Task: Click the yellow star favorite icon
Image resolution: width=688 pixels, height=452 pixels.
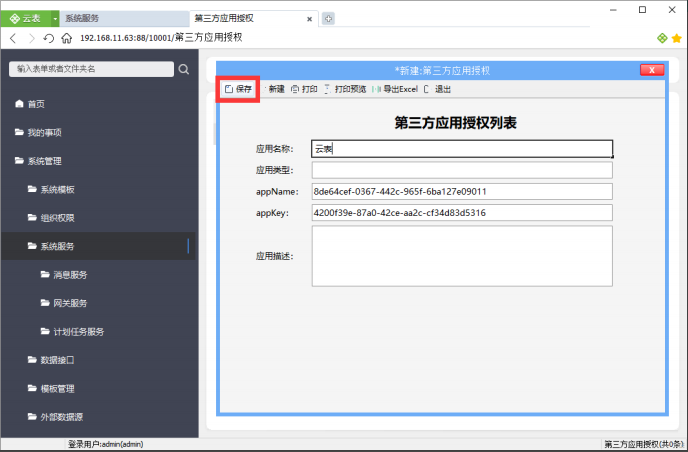Action: point(677,38)
